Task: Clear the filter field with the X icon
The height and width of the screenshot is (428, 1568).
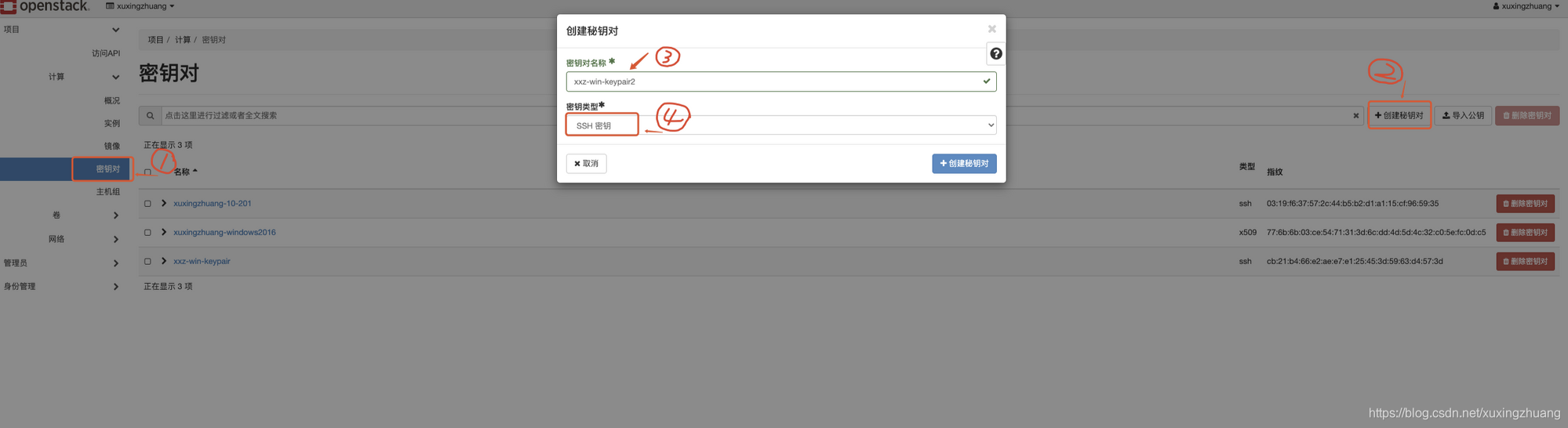Action: tap(1355, 115)
